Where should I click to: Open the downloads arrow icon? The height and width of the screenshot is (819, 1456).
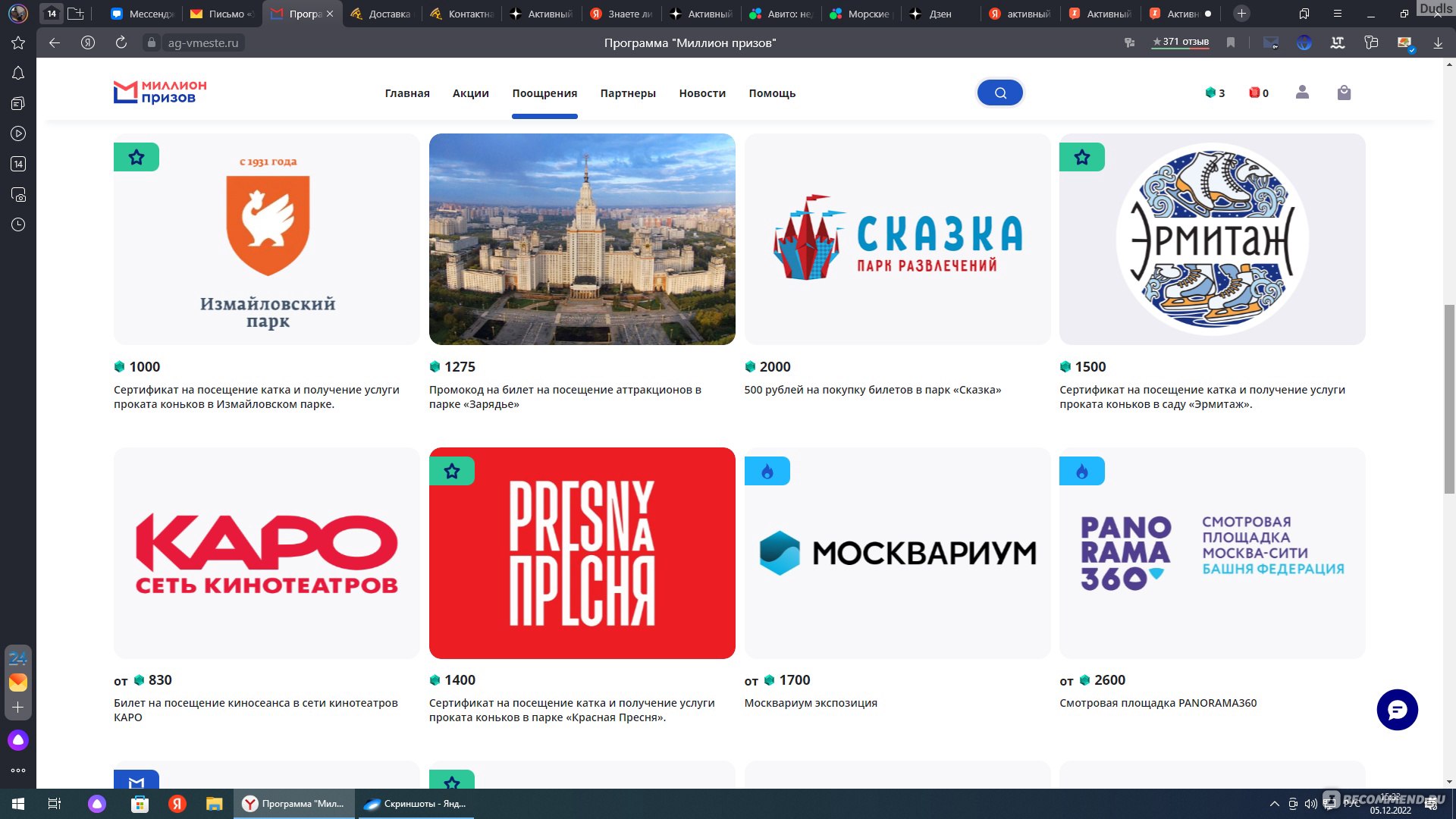1438,42
